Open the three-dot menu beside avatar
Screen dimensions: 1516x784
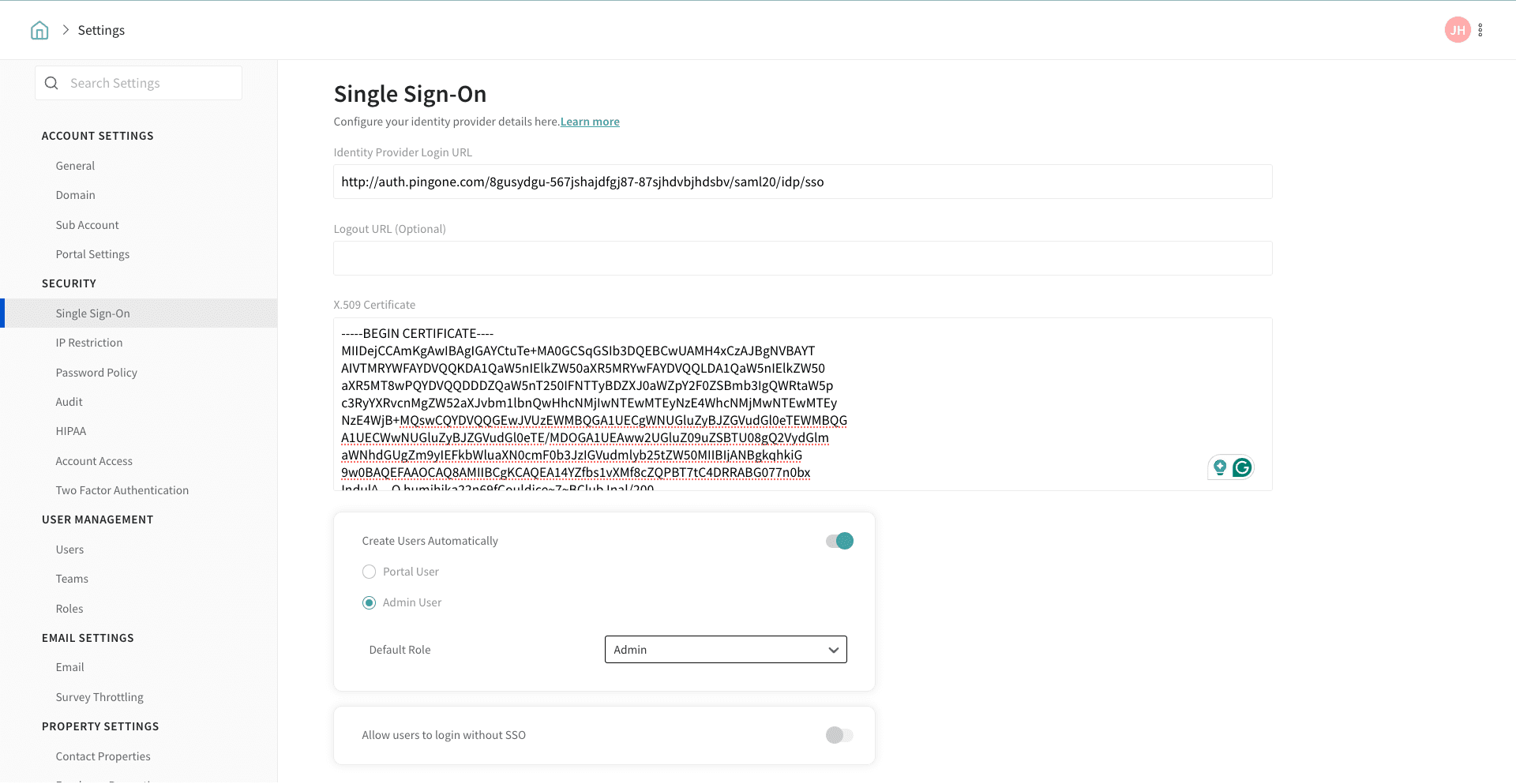click(x=1480, y=30)
